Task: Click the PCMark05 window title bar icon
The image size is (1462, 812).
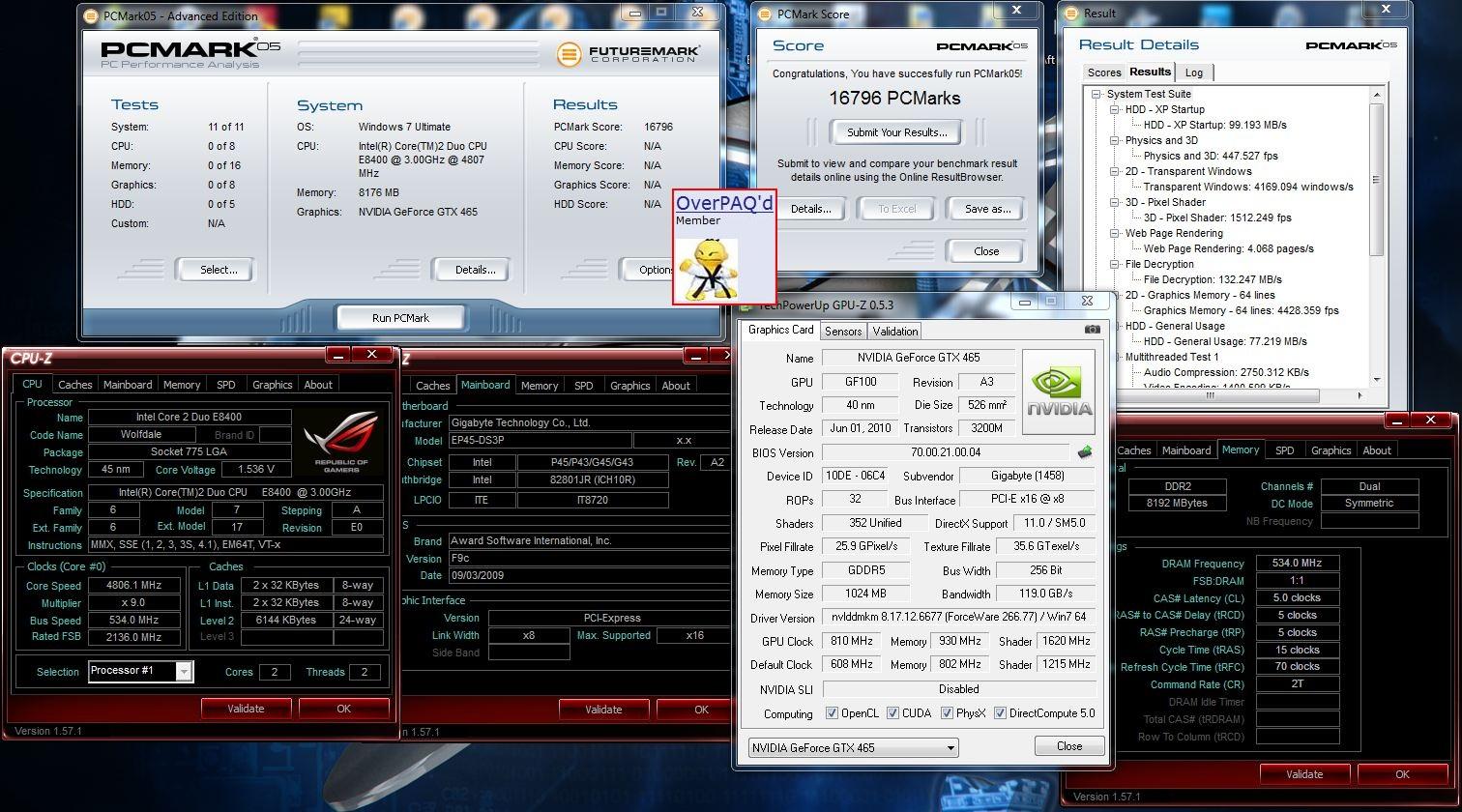Action: pyautogui.click(x=90, y=15)
